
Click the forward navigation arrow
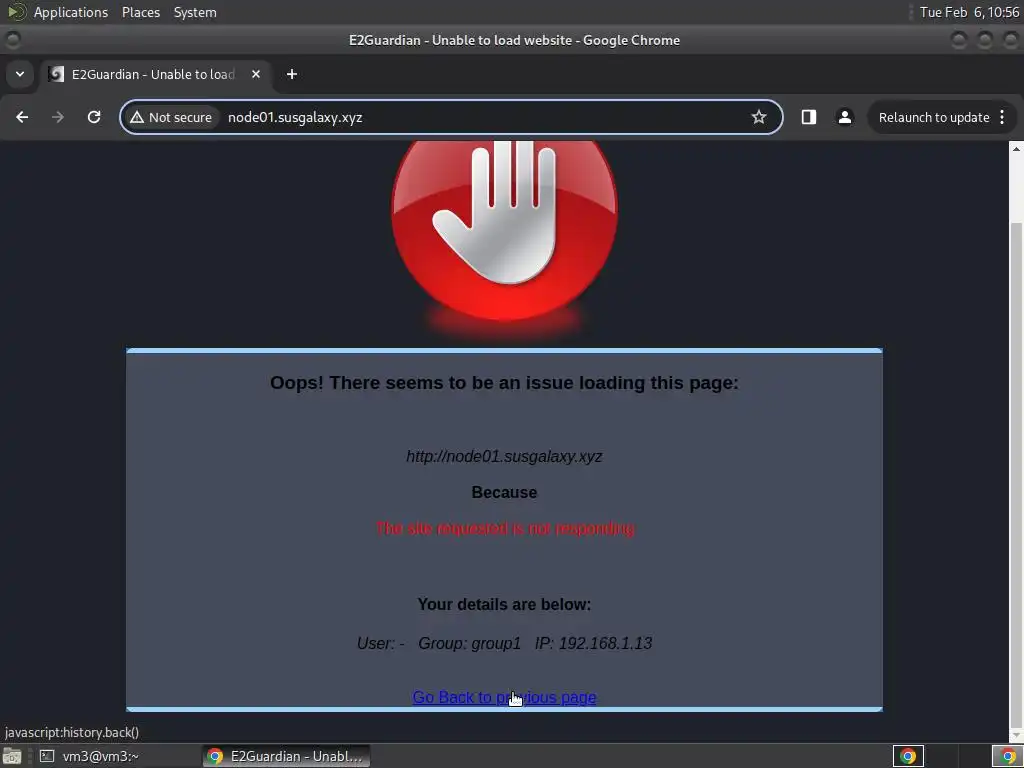click(x=58, y=117)
